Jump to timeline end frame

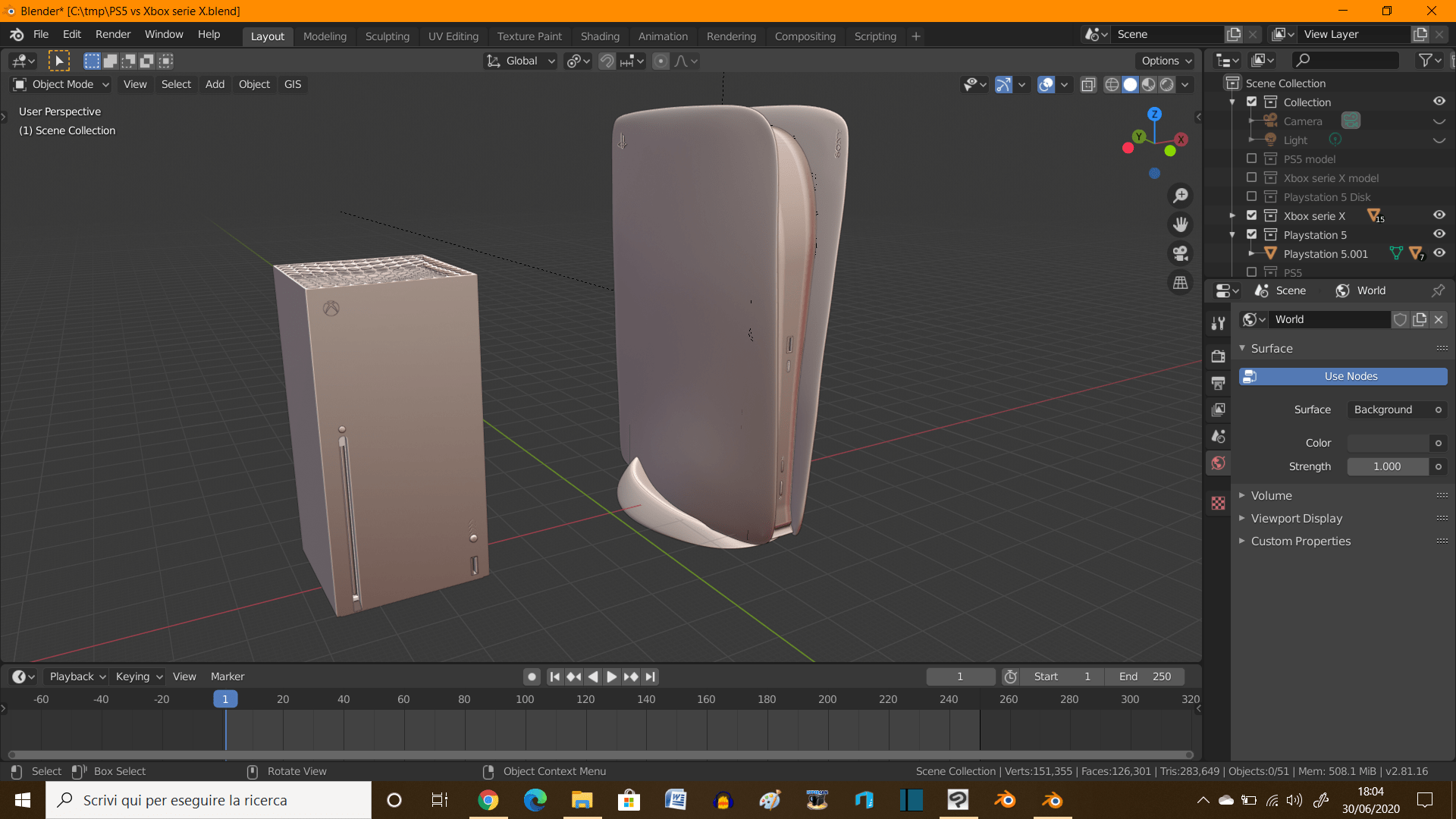[650, 676]
